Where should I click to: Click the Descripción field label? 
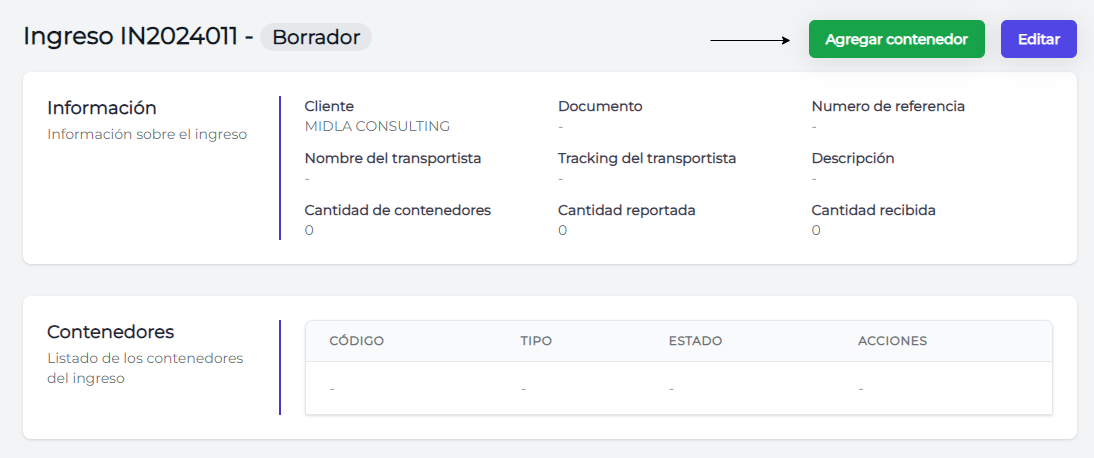853,158
